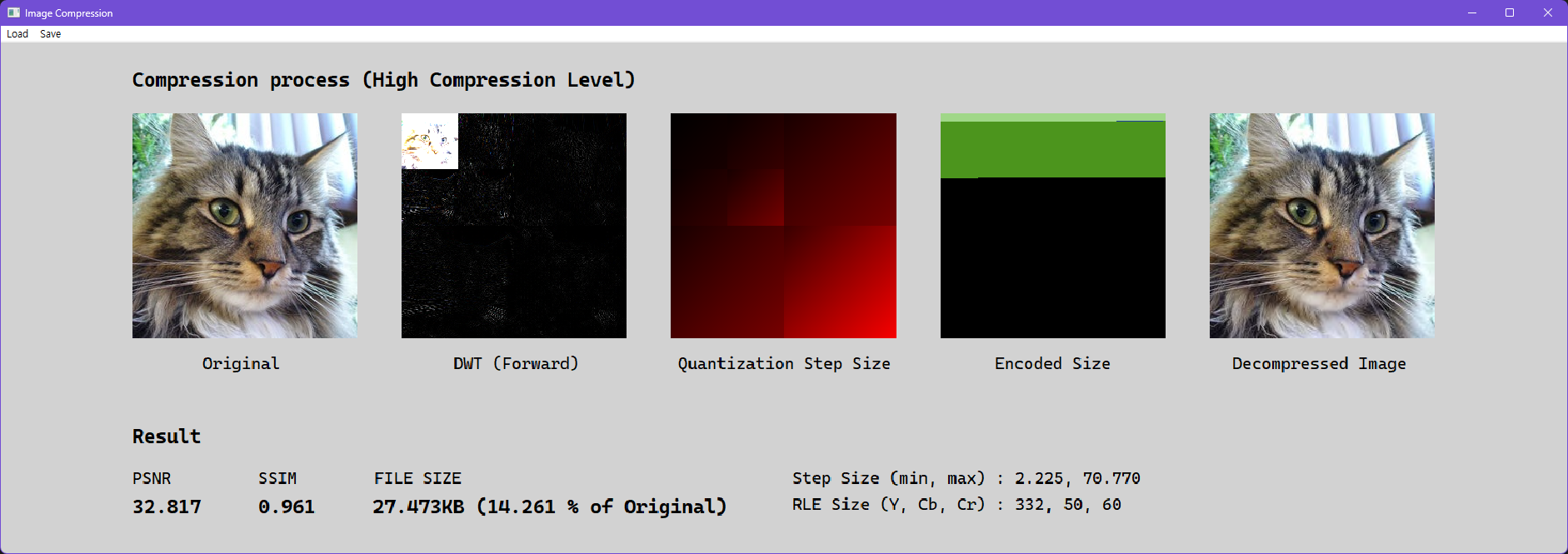The image size is (1568, 554).
Task: Click the Original cat image thumbnail
Action: tap(245, 226)
